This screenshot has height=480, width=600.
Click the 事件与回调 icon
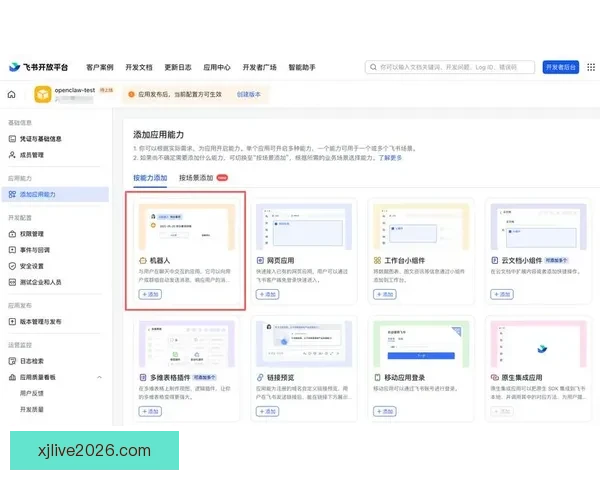coord(12,250)
